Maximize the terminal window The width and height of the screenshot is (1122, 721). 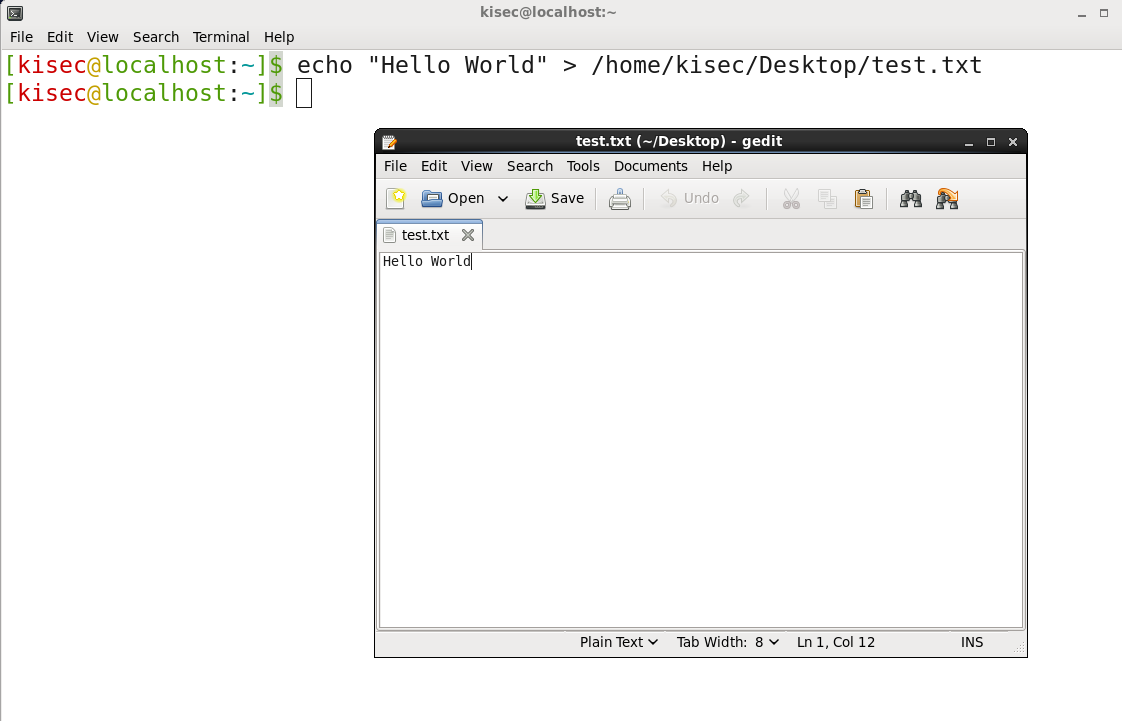(x=1104, y=14)
